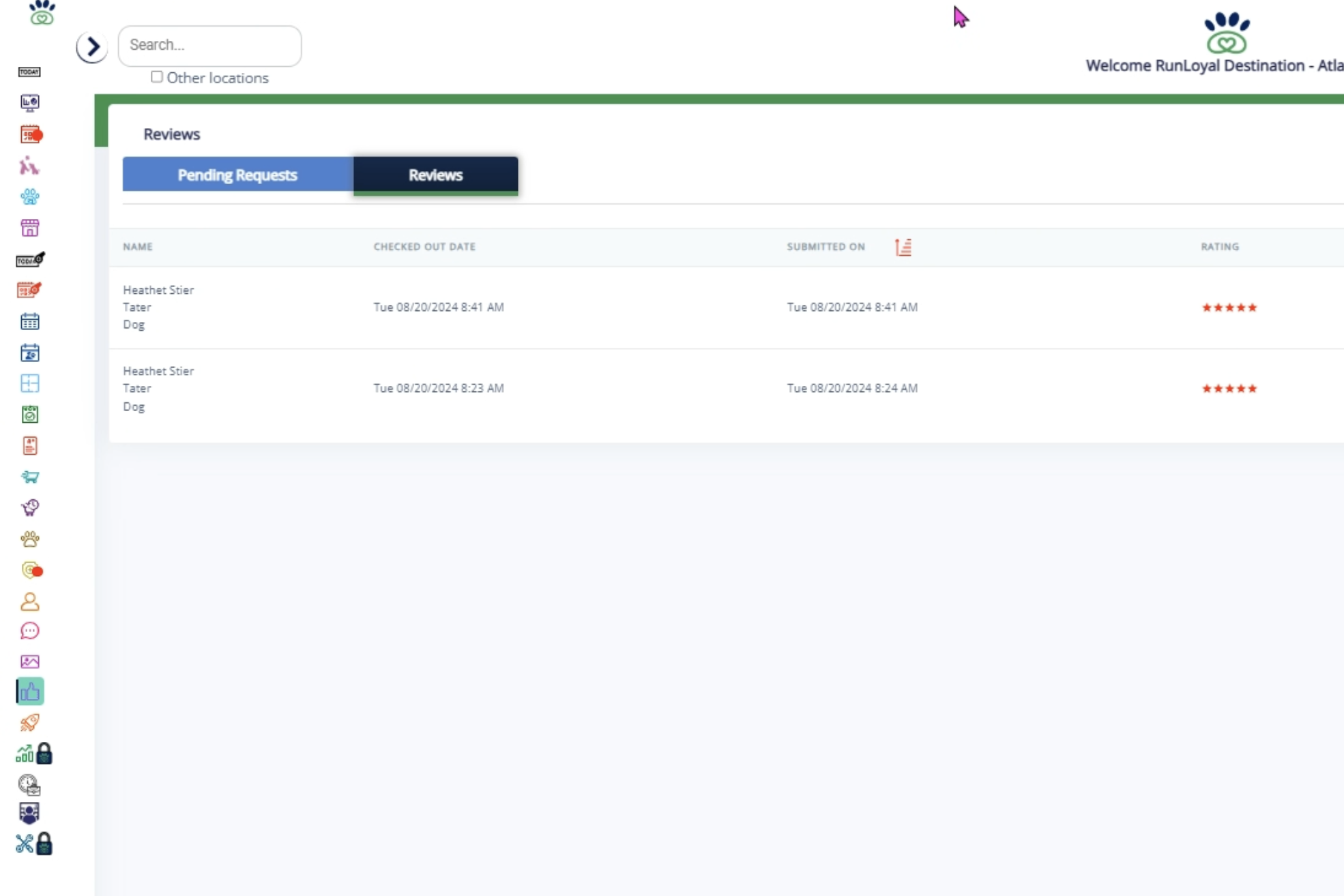Open first Heathet Stier review row
This screenshot has height=896, width=1344.
[158, 307]
